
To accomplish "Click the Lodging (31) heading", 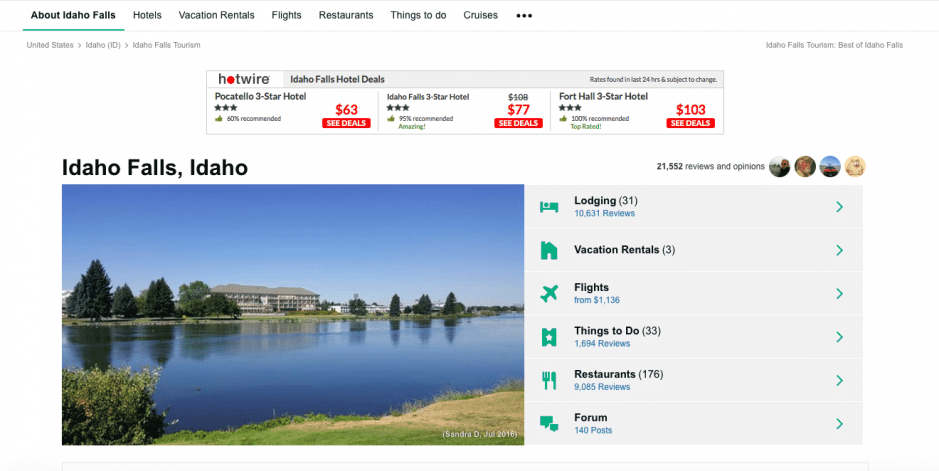I will tap(606, 200).
